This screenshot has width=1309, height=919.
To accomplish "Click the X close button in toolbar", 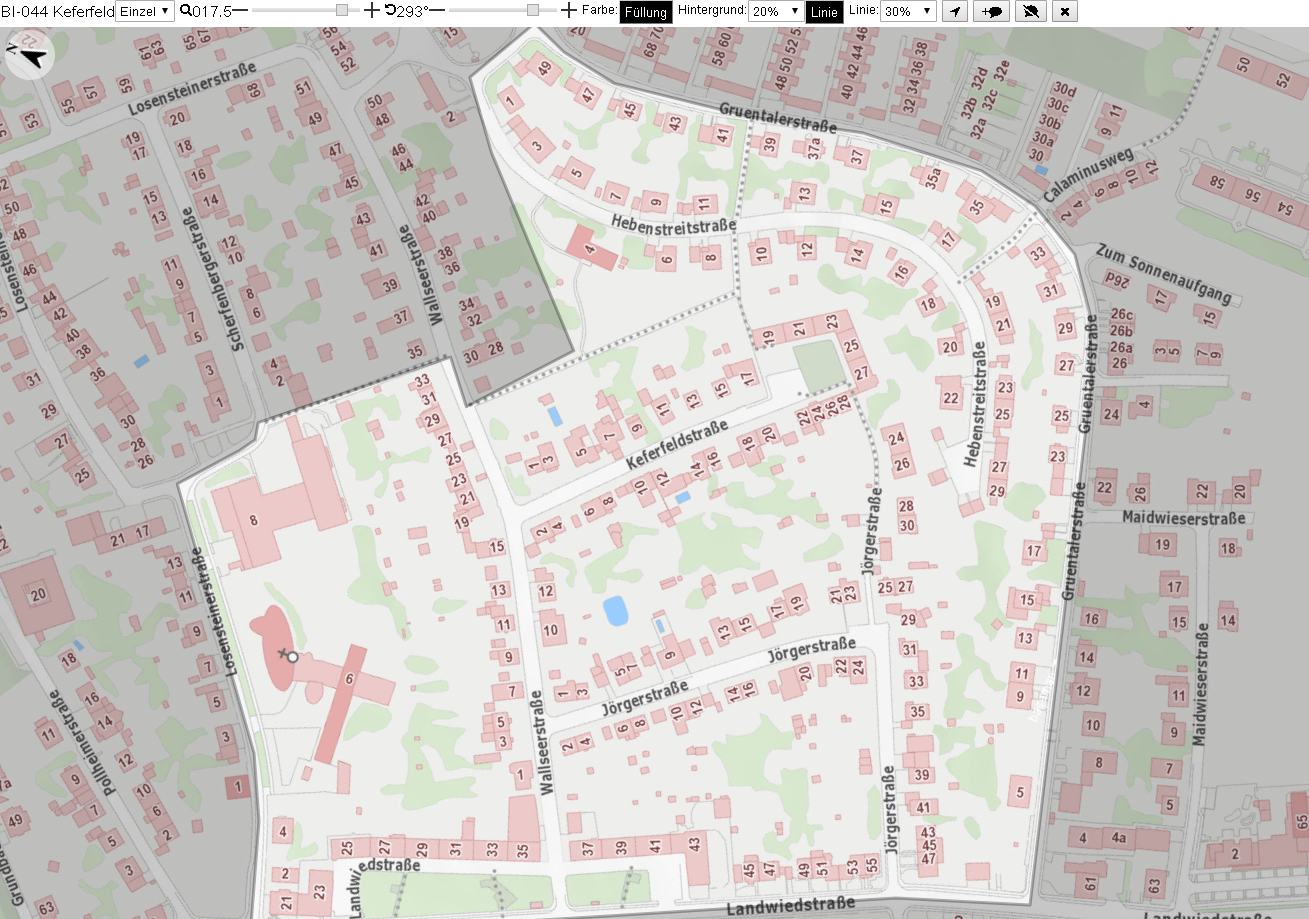I will click(x=1065, y=12).
